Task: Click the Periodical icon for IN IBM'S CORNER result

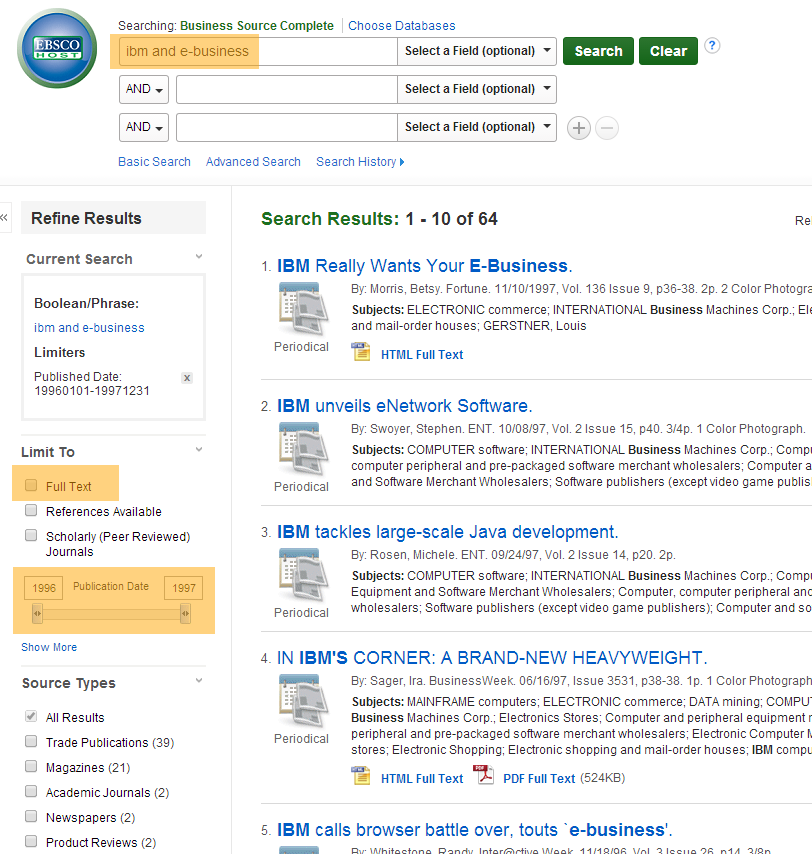Action: click(x=303, y=700)
